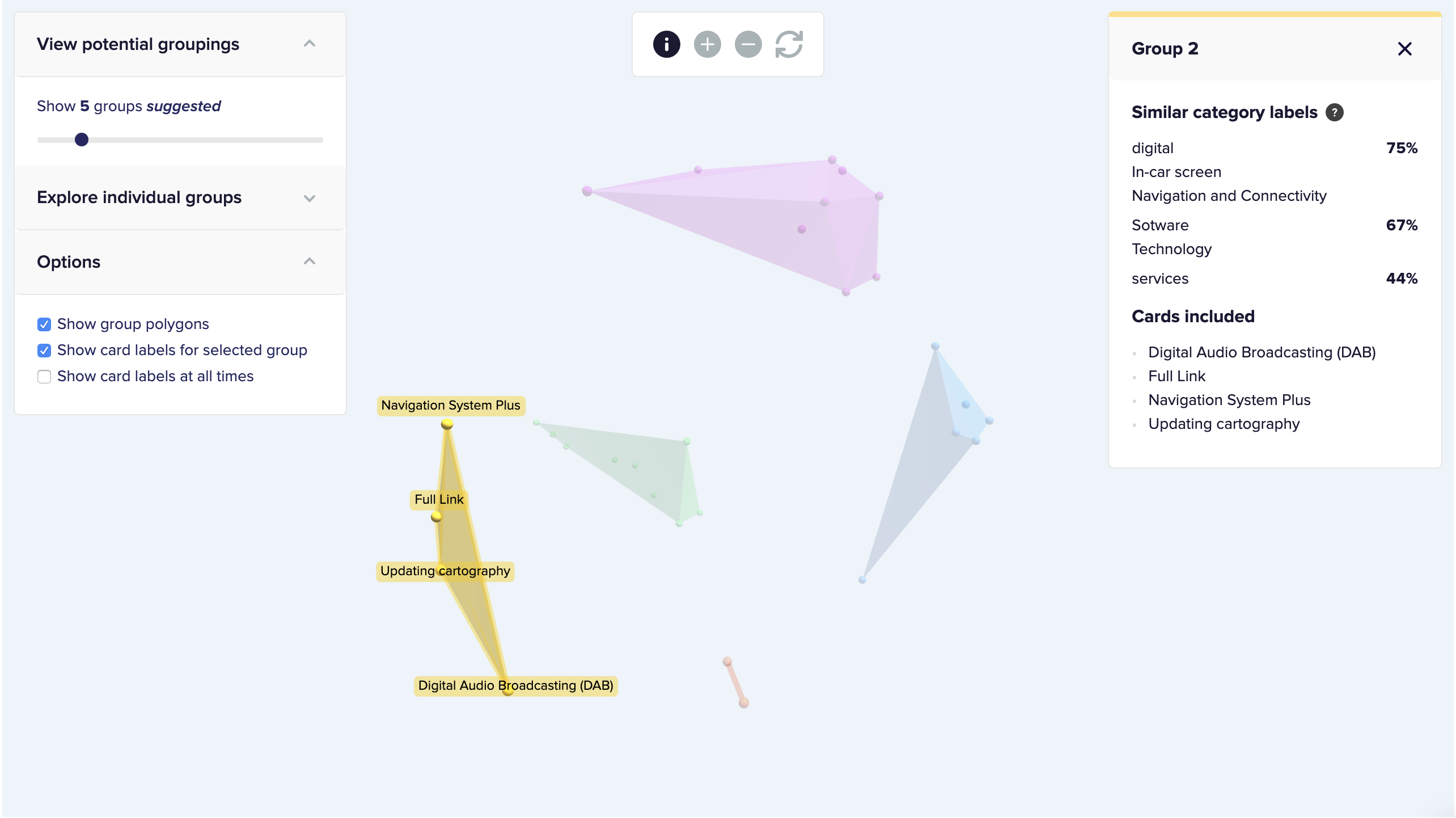Enable Show card labels at all times
1456x818 pixels.
pyautogui.click(x=43, y=376)
